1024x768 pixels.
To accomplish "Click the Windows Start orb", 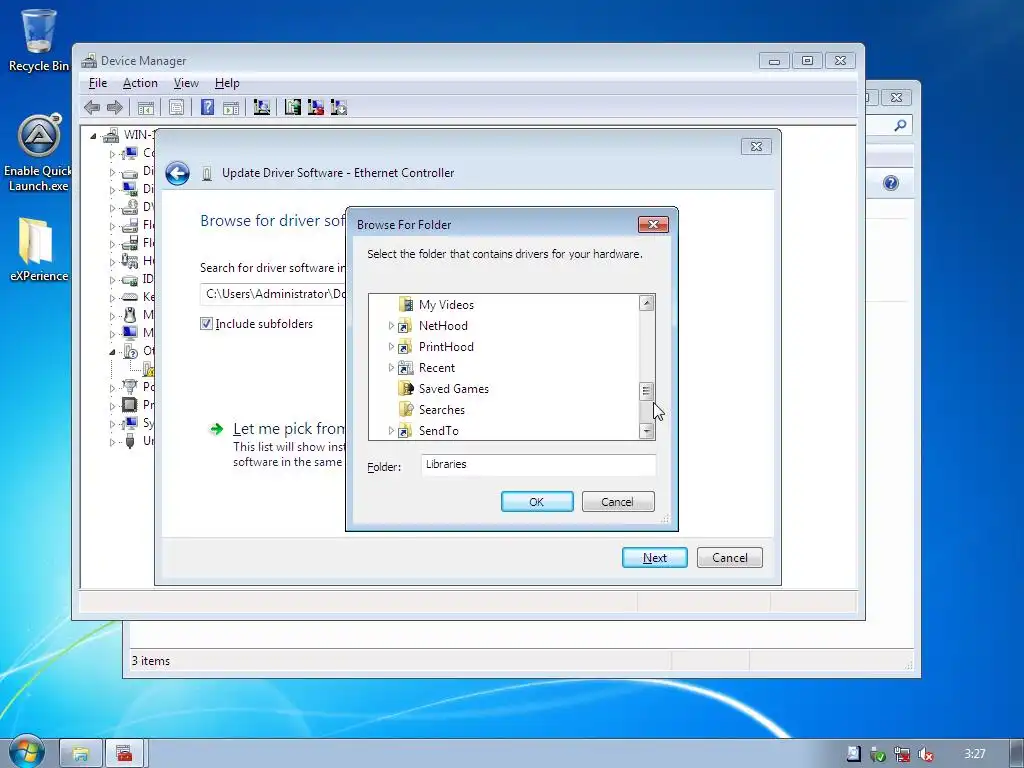I will (26, 752).
